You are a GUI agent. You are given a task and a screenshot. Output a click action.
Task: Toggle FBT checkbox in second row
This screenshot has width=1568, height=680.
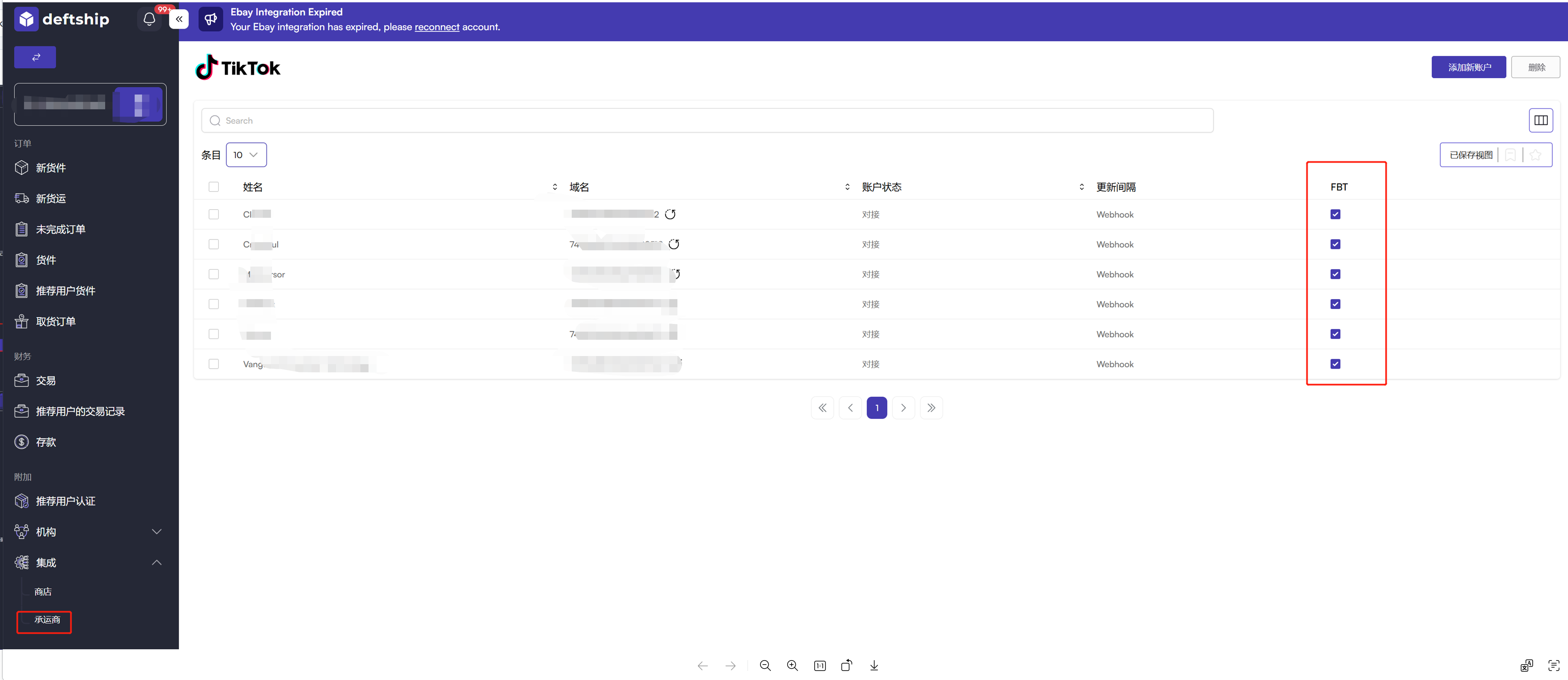click(1335, 244)
